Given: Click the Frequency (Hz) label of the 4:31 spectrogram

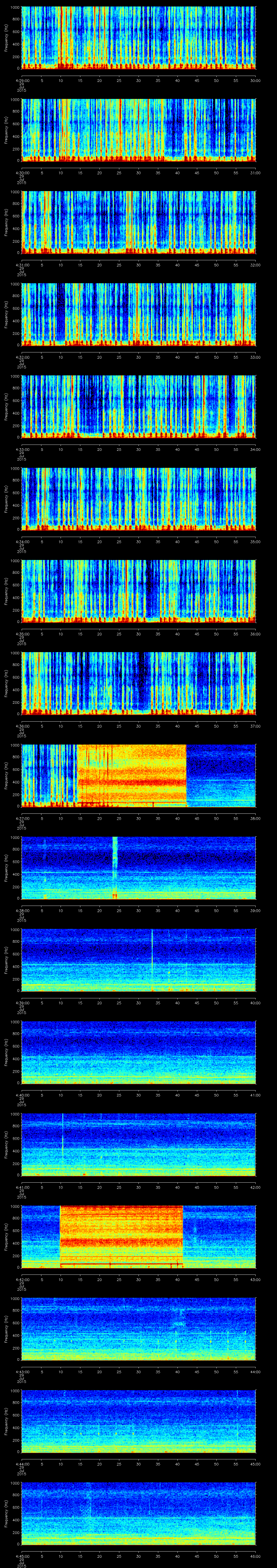Looking at the screenshot, I should point(6,222).
